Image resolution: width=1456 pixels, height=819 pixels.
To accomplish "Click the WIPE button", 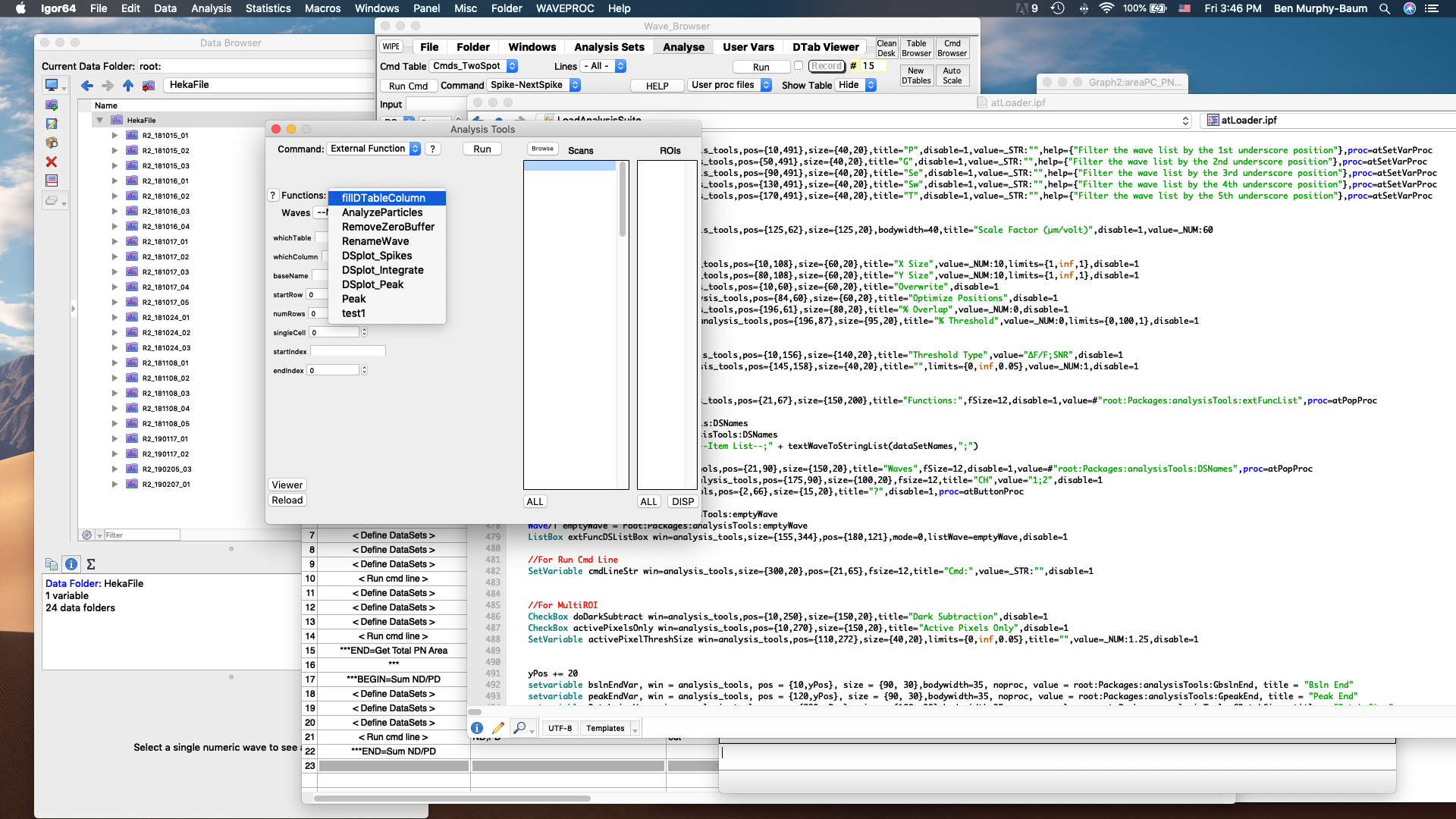I will pyautogui.click(x=391, y=46).
